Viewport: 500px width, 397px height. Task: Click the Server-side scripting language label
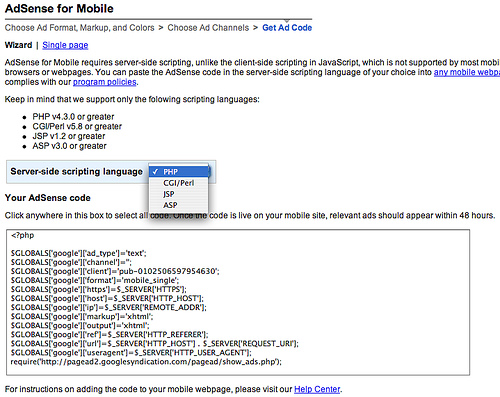(77, 172)
